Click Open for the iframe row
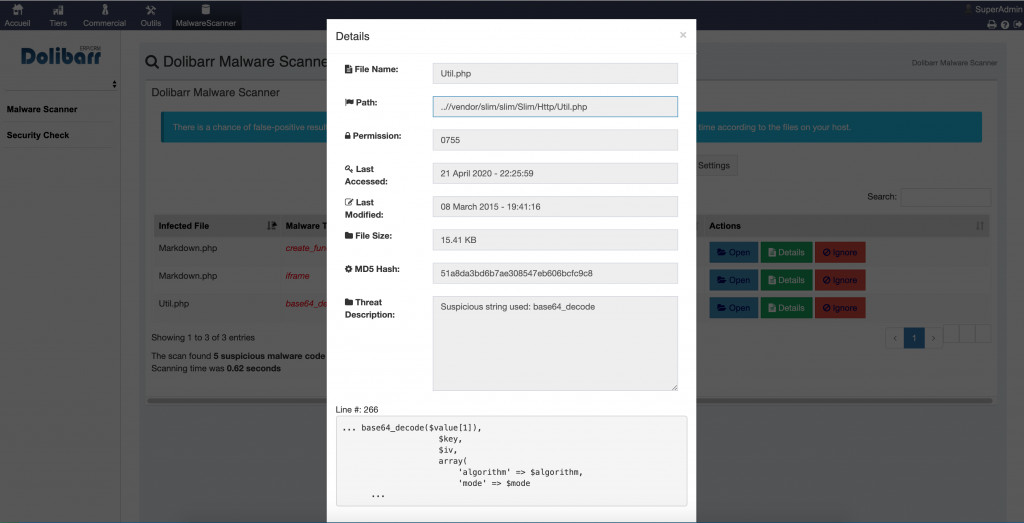Image resolution: width=1024 pixels, height=523 pixels. click(x=734, y=279)
